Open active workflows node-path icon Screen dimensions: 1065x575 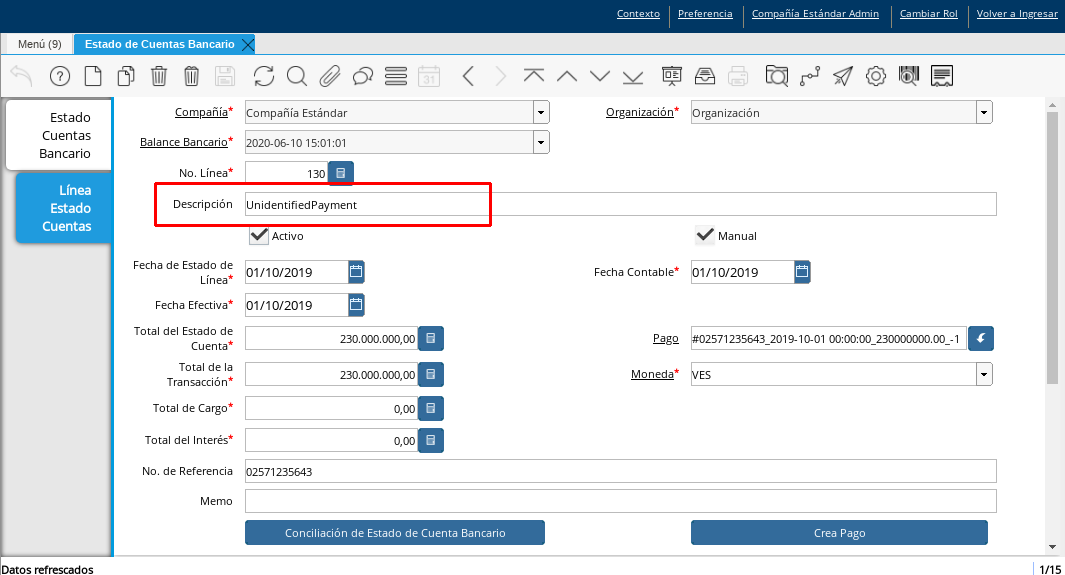click(810, 76)
